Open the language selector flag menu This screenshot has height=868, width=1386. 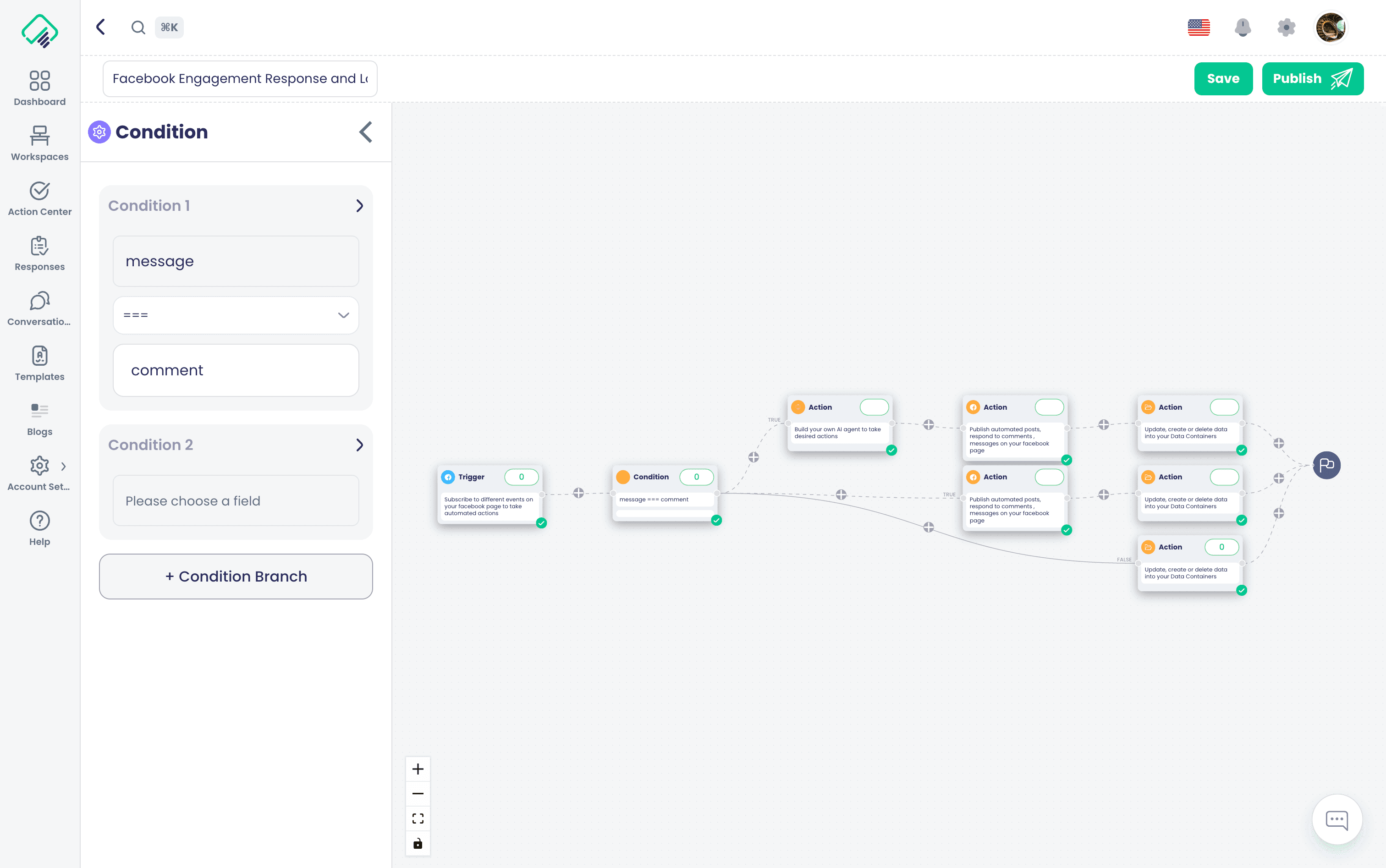pos(1199,27)
